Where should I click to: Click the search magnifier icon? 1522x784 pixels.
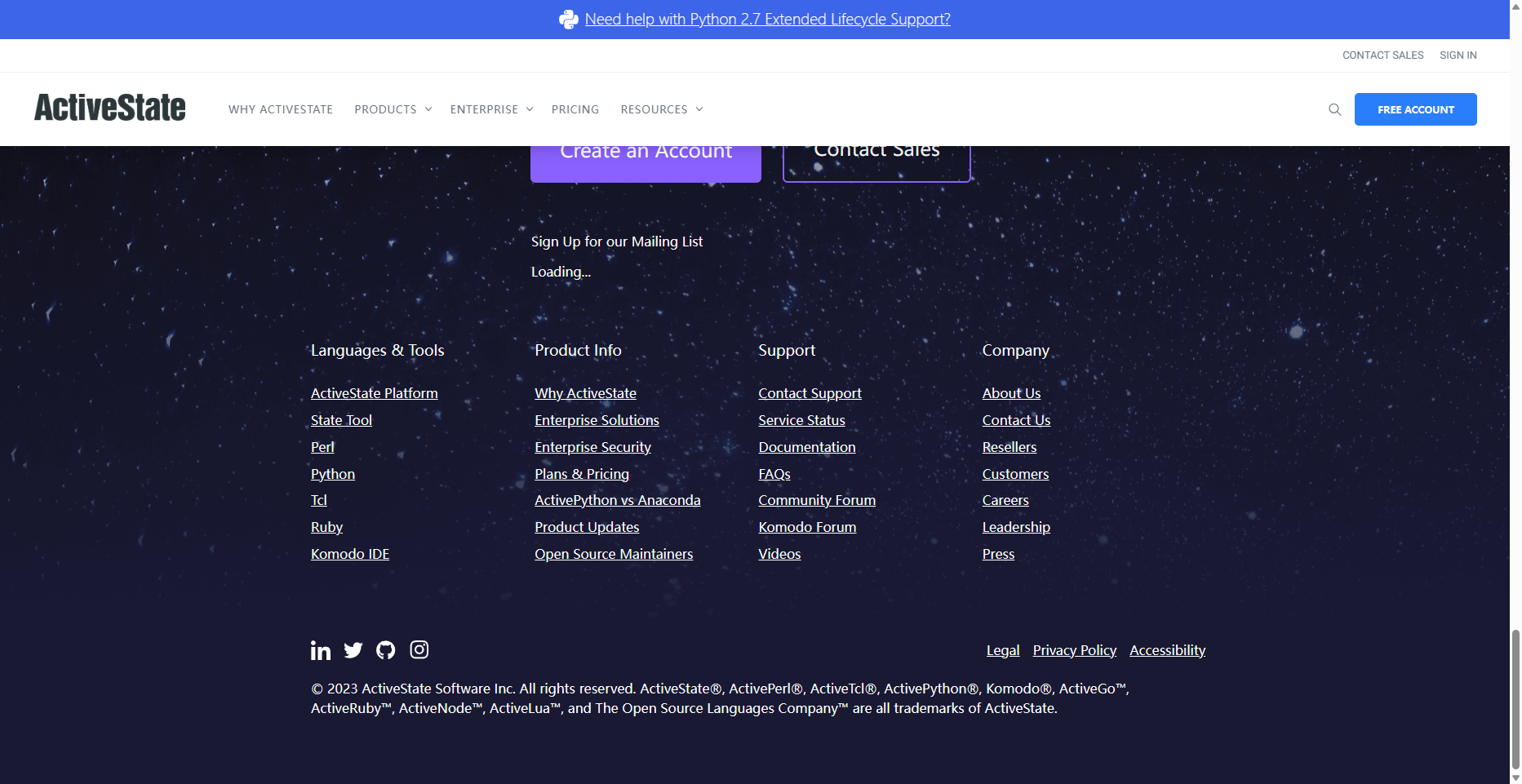1335,109
